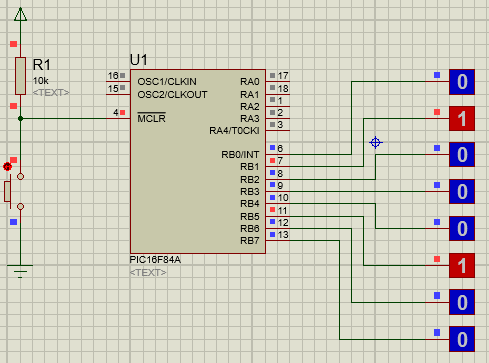Viewport: 489px width, 363px height.
Task: Click the OSC2/CLKOUT pin name
Action: click(172, 95)
